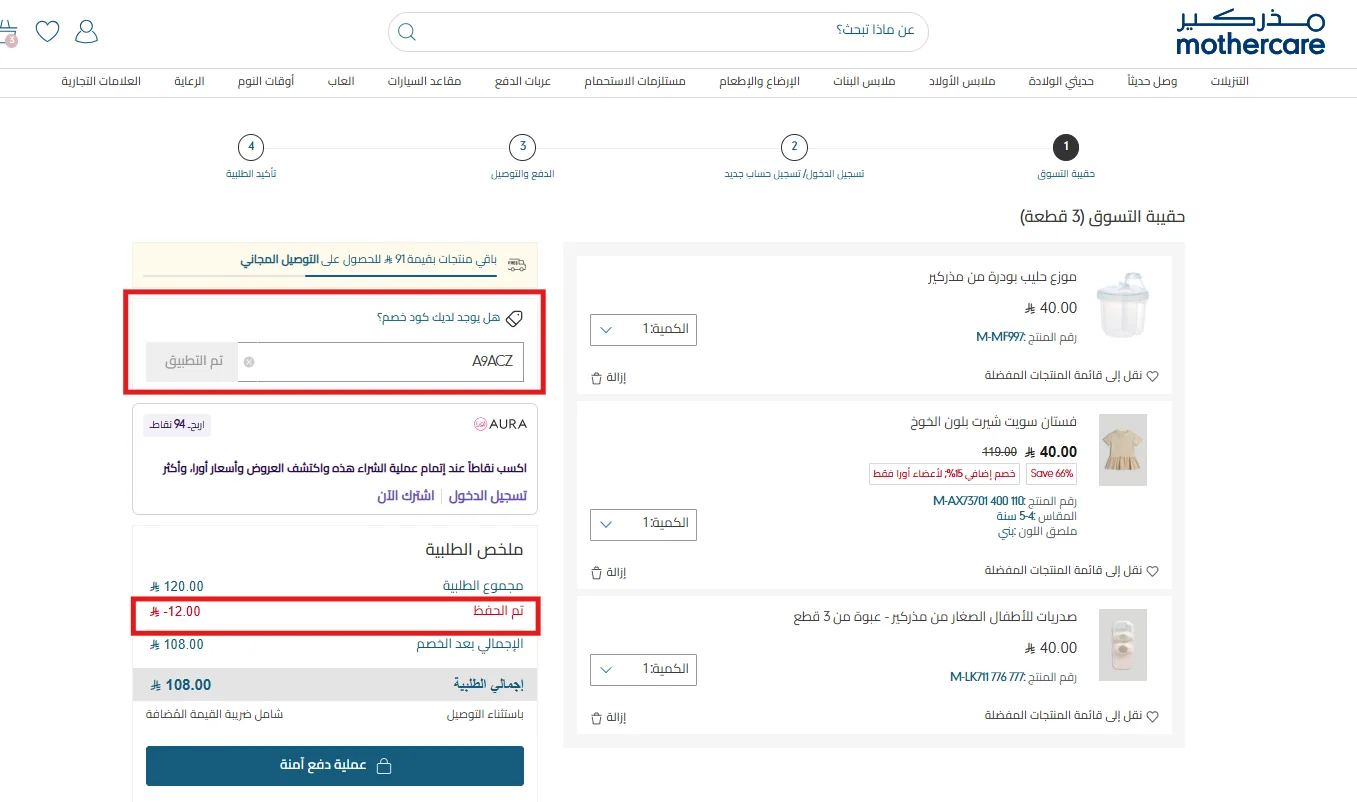The image size is (1357, 802).
Task: Click the -12.00 saved amount
Action: tap(175, 612)
